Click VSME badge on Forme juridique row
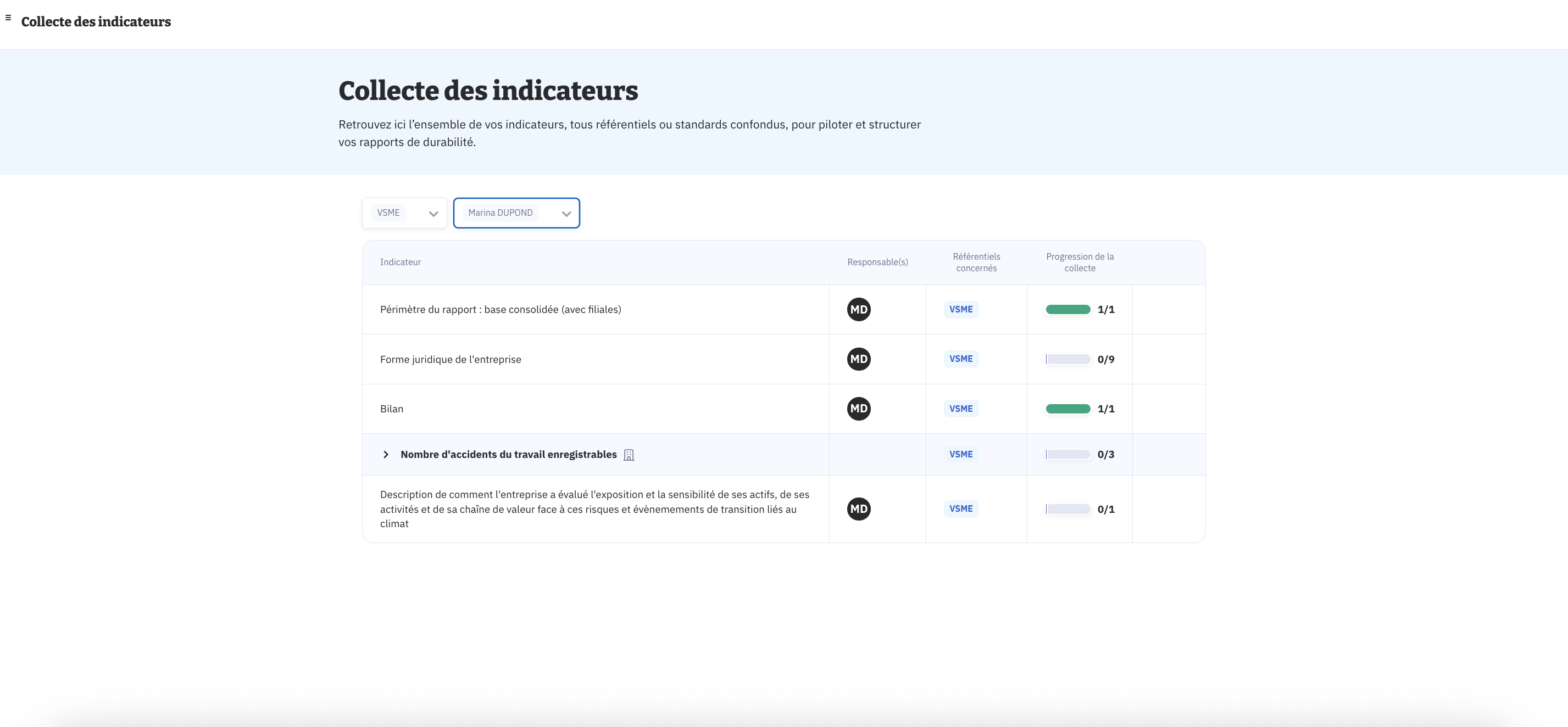 point(960,359)
